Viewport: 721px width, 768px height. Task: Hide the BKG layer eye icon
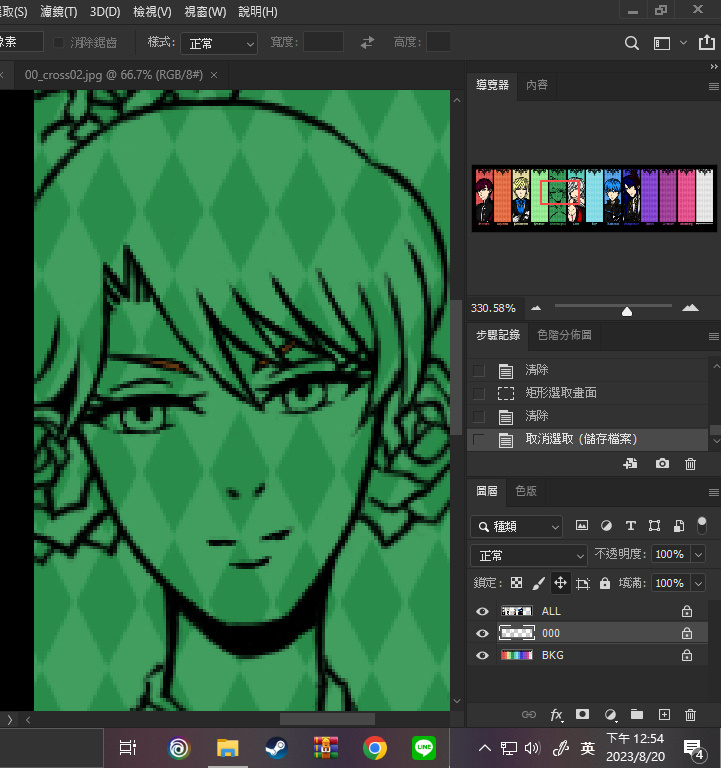[482, 655]
